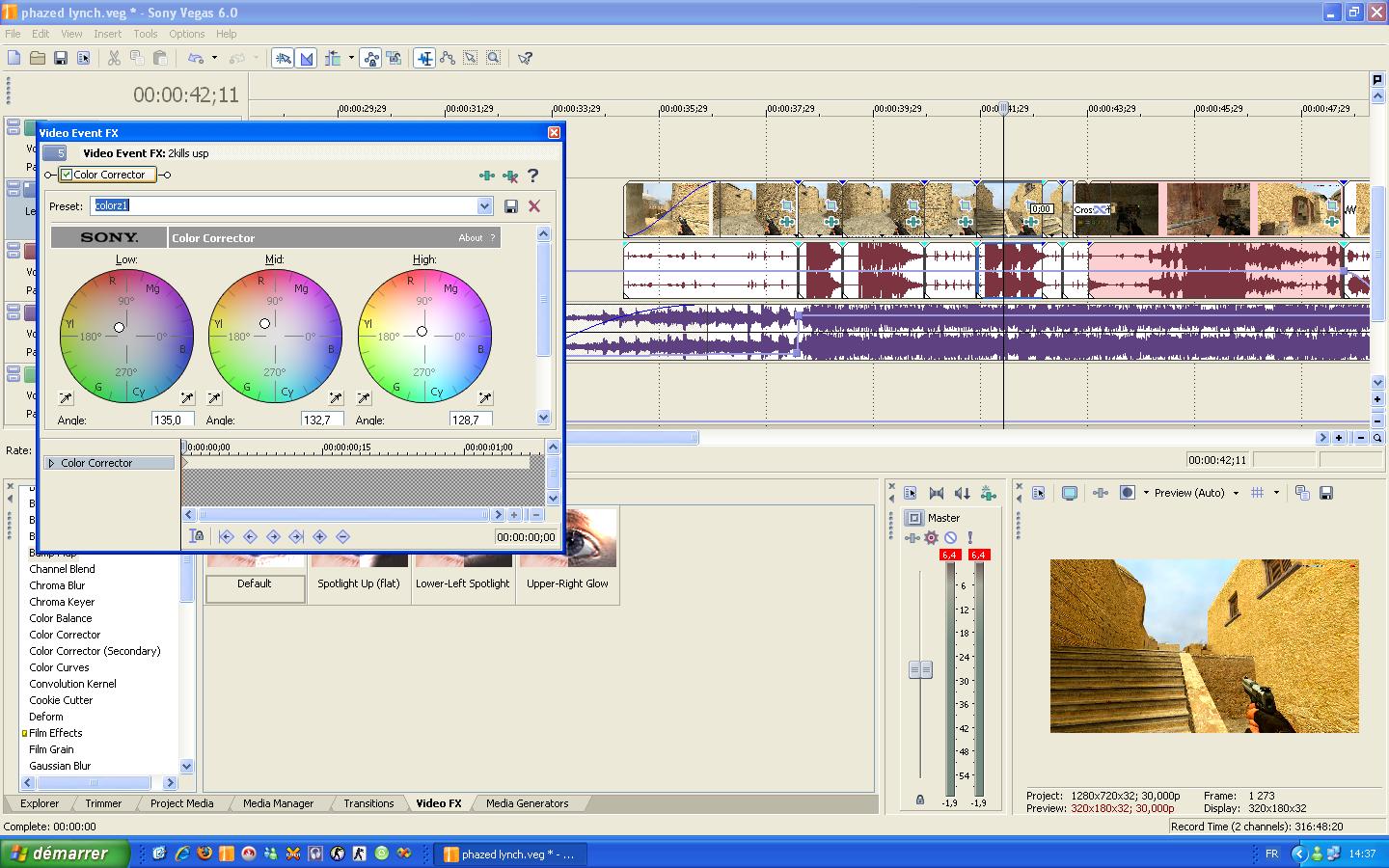Viewport: 1389px width, 868px height.
Task: Toggle Master bus Solo exclamation icon
Action: [969, 537]
